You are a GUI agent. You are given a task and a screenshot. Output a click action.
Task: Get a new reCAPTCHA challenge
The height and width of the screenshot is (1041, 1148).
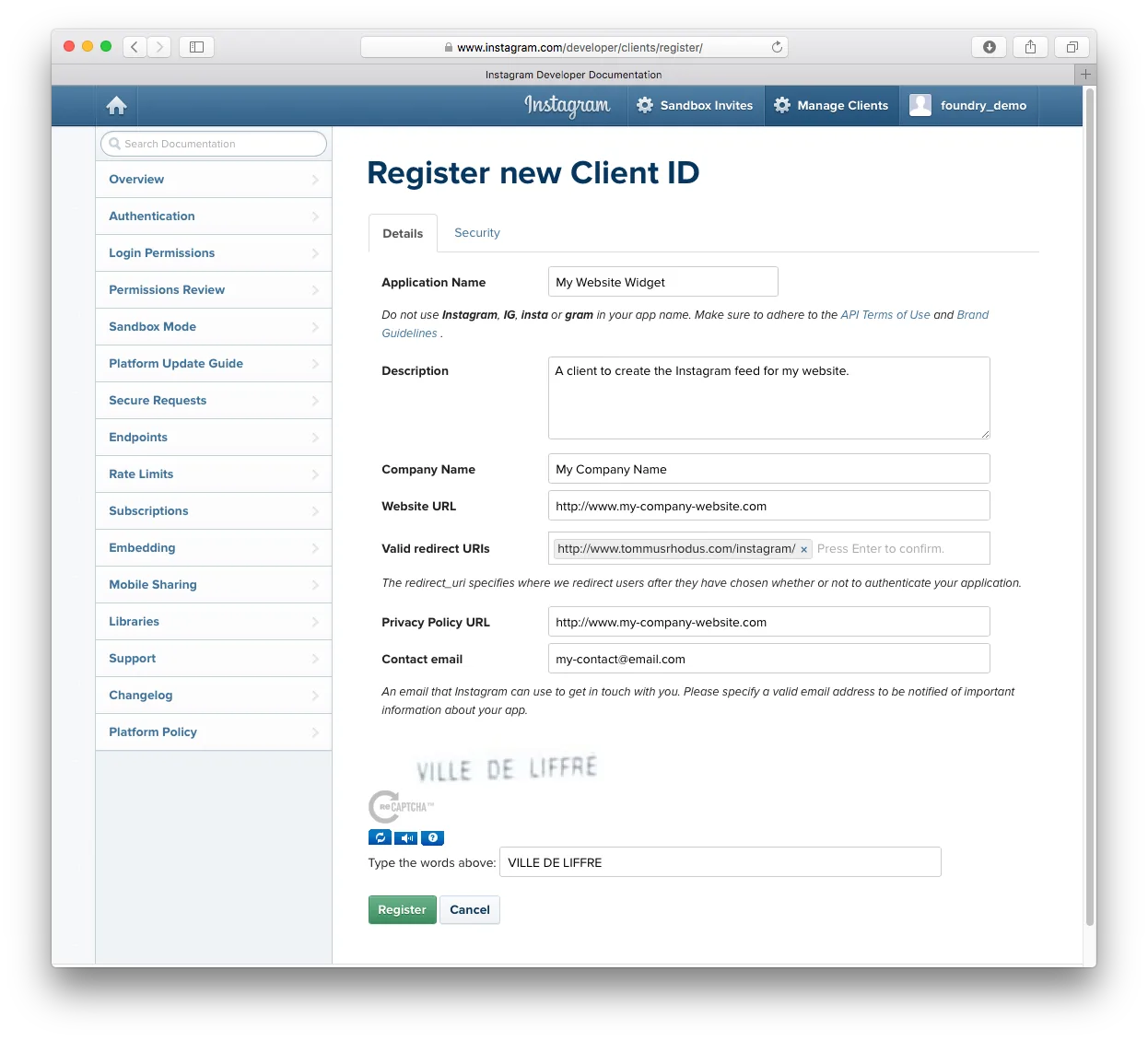(x=380, y=837)
